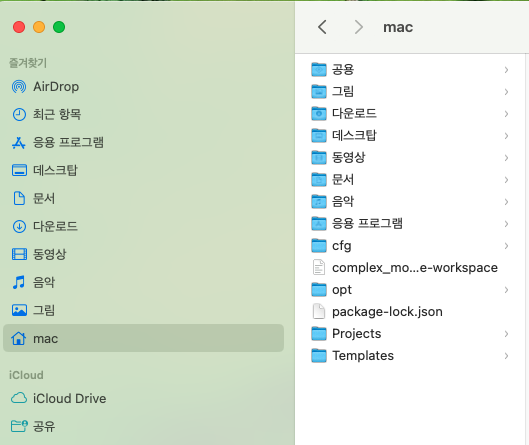529x445 pixels.
Task: Select the complex_mo...e-workspace file name
Action: pos(415,268)
